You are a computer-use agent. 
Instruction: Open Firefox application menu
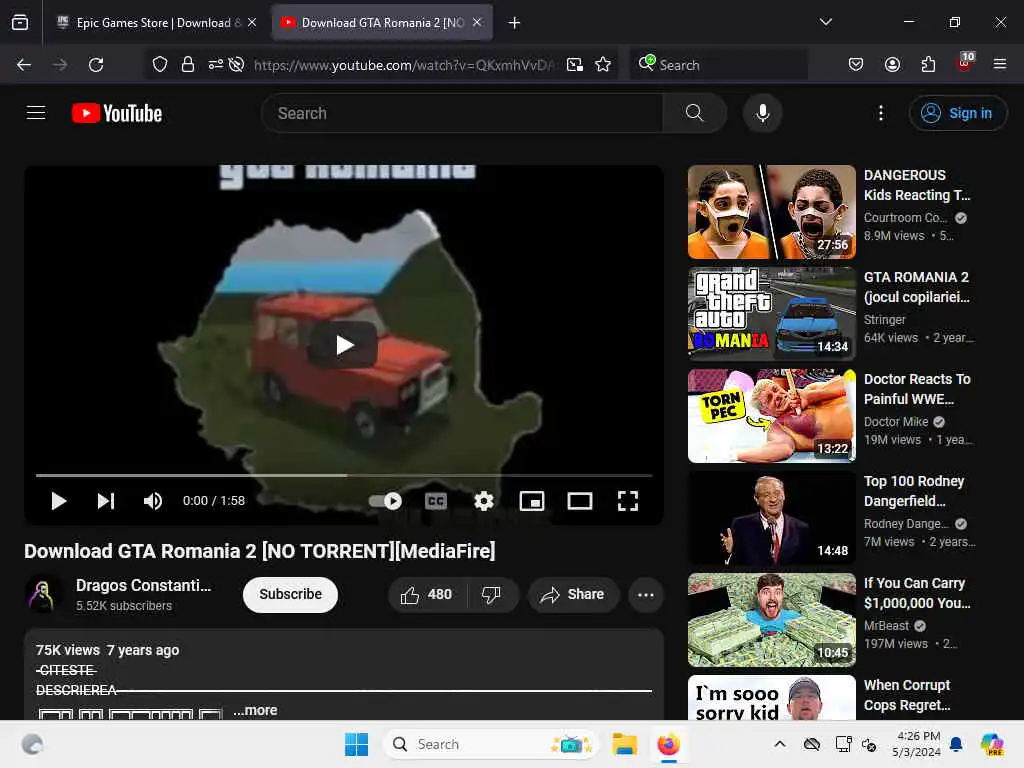coord(1000,64)
